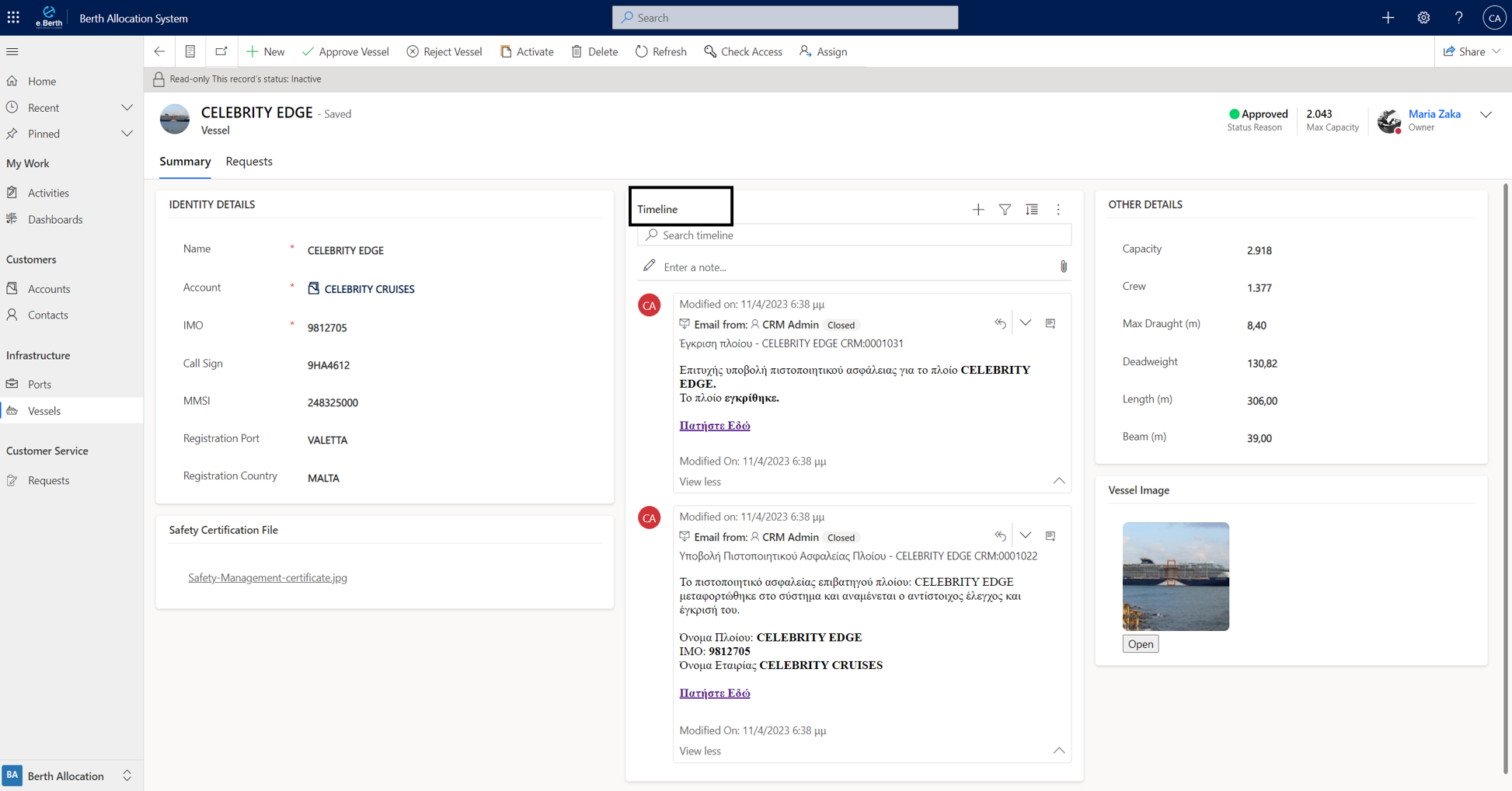This screenshot has width=1512, height=791.
Task: Open record set view icon
Action: 190,51
